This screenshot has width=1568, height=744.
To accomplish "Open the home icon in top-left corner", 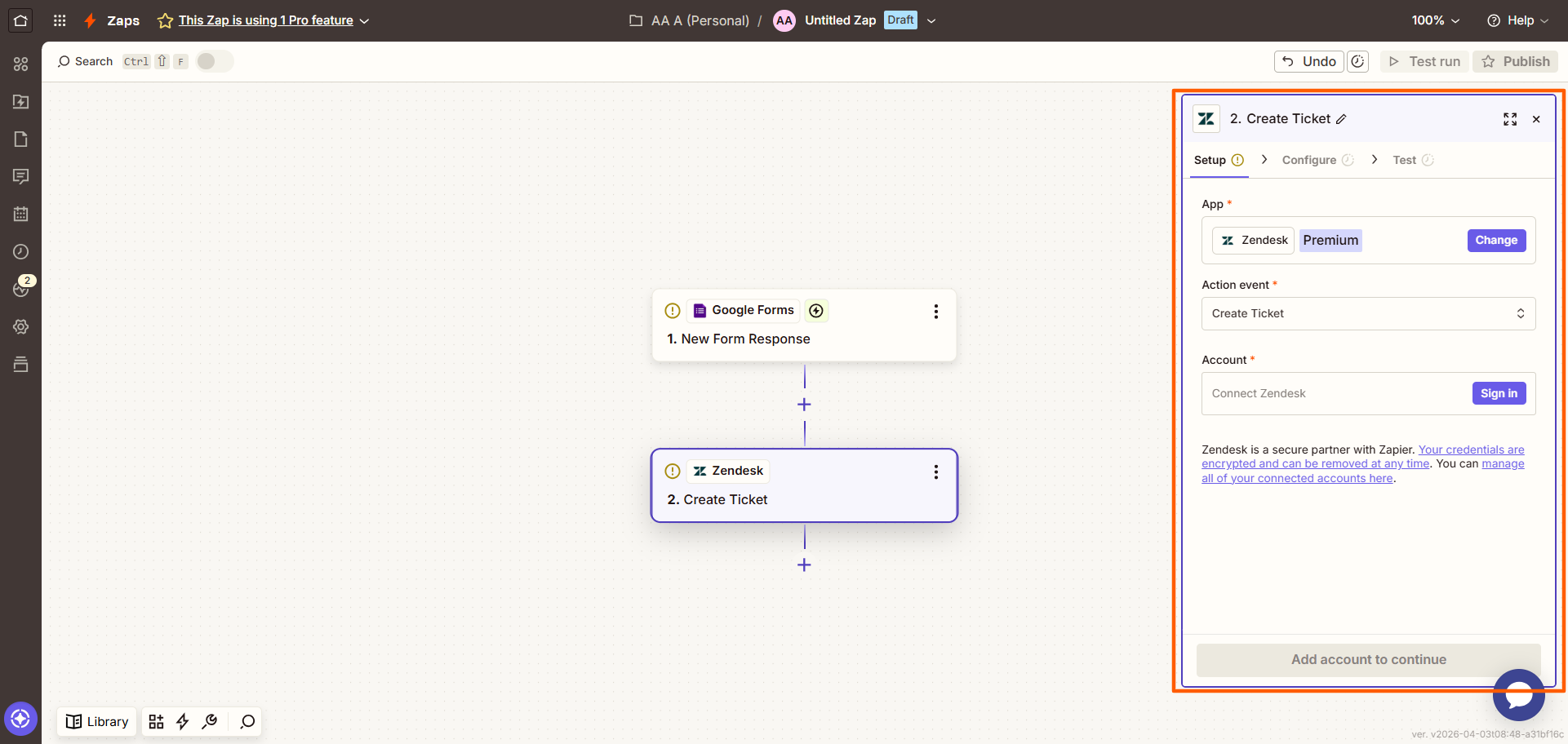I will point(20,20).
